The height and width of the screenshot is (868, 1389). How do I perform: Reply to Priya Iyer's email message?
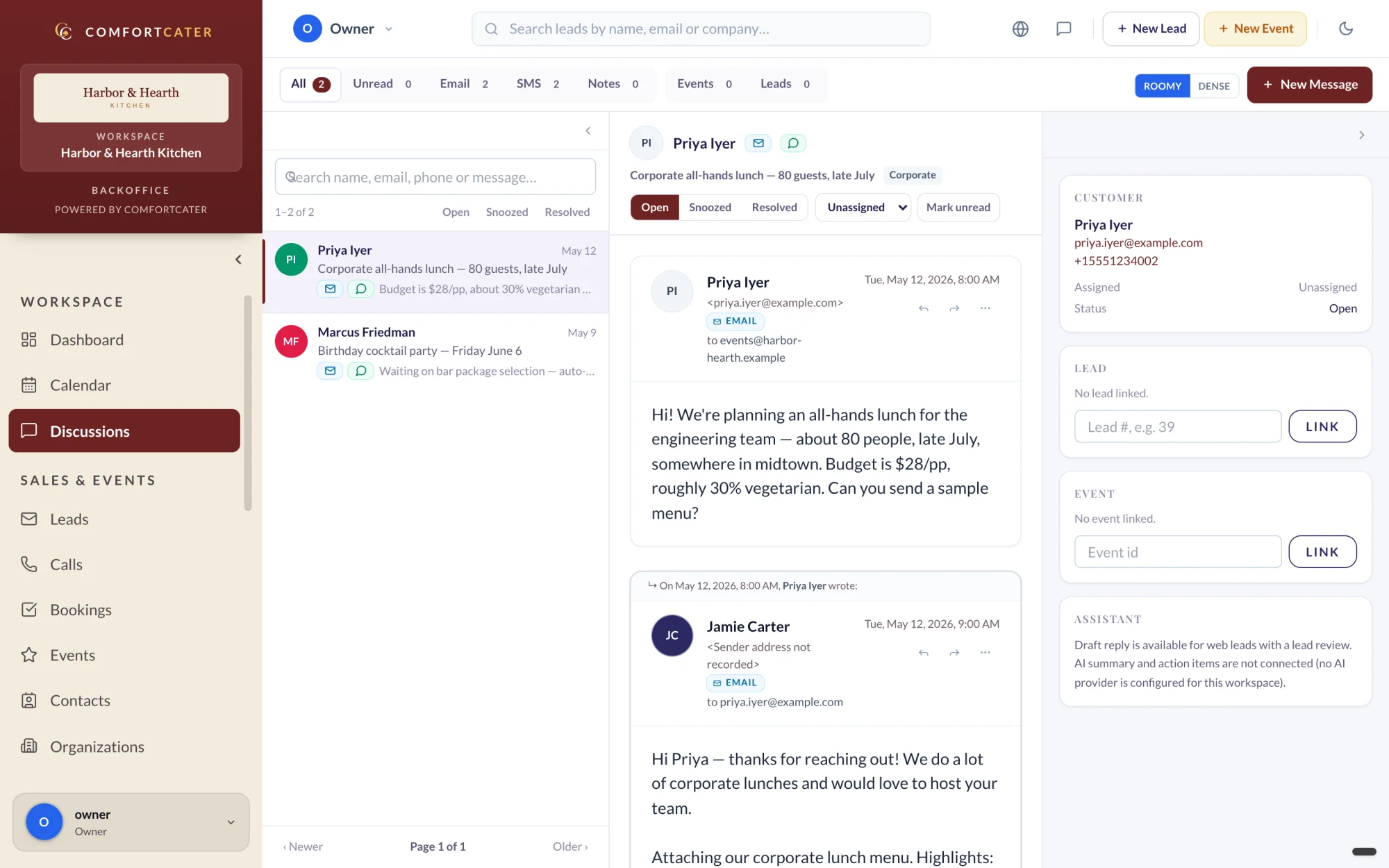tap(923, 308)
